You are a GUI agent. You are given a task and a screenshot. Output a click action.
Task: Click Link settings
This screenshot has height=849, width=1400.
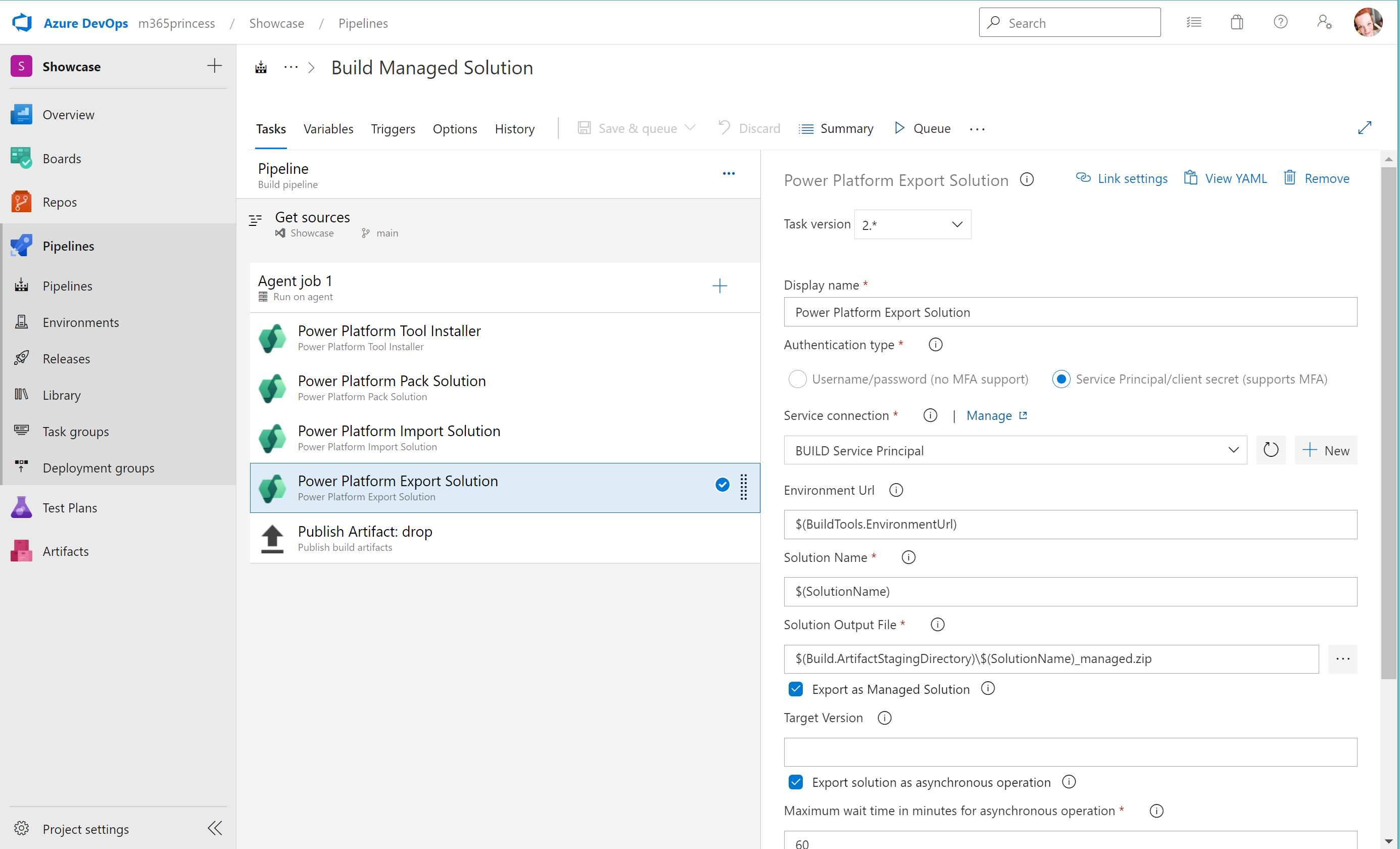1122,178
